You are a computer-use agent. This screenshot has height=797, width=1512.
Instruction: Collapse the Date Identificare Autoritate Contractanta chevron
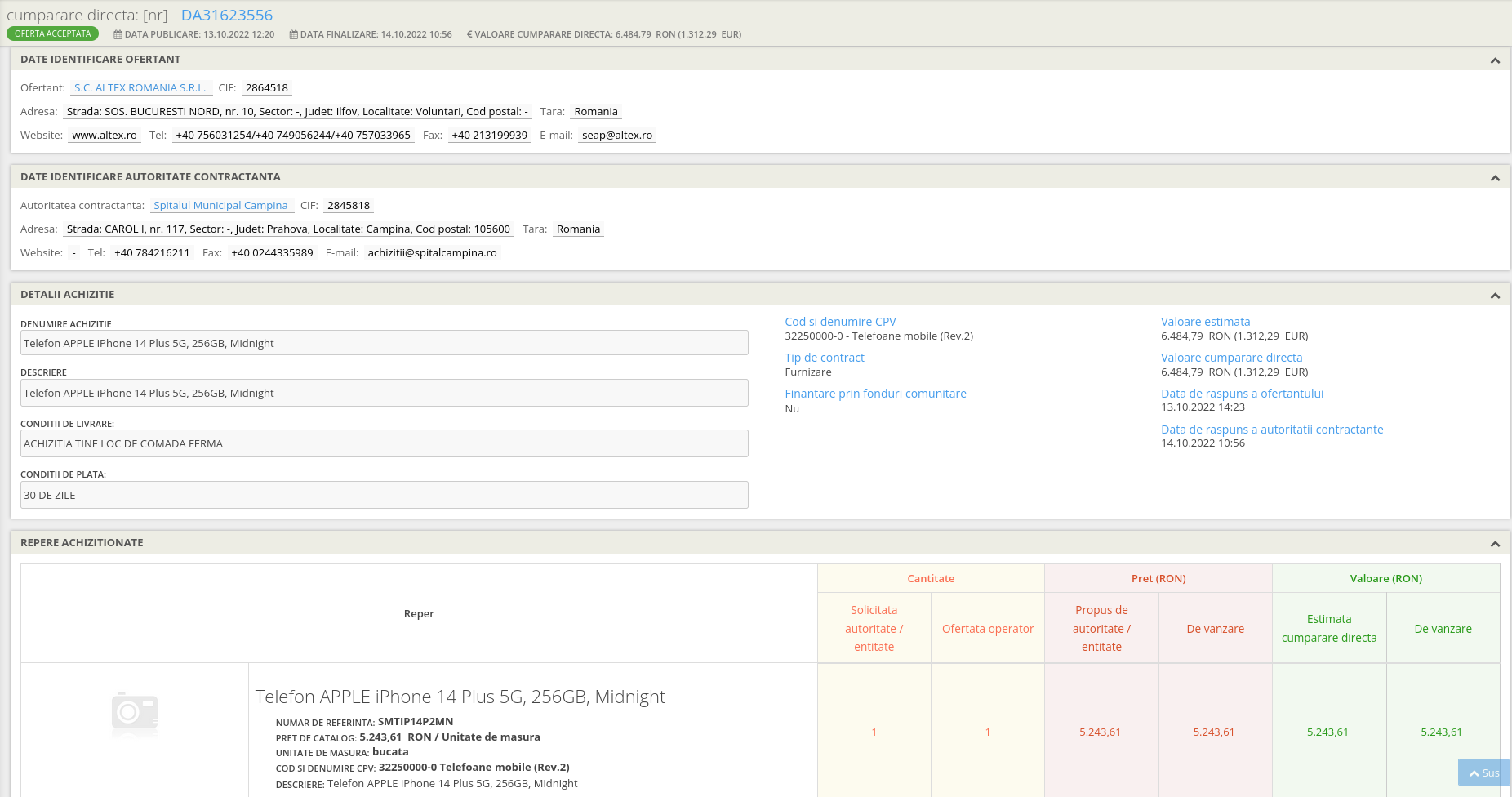pos(1495,178)
